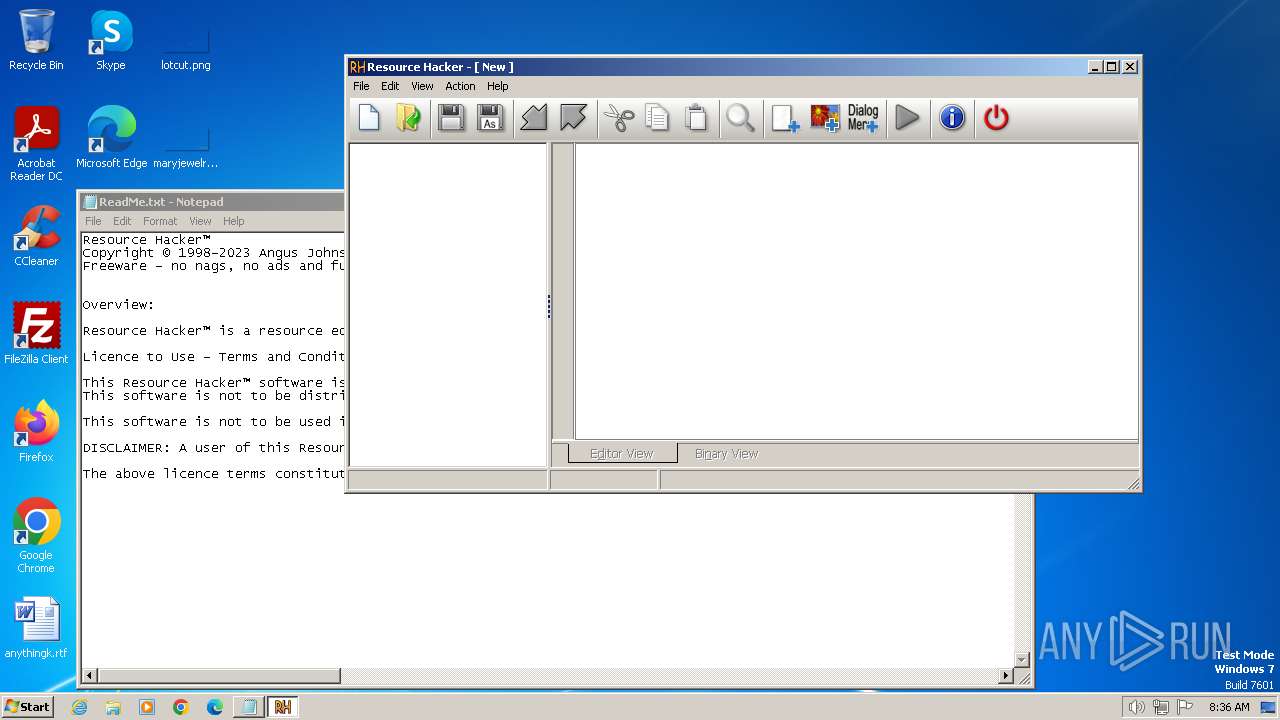This screenshot has height=720, width=1280.
Task: Open Find with magnifier icon
Action: click(x=740, y=118)
